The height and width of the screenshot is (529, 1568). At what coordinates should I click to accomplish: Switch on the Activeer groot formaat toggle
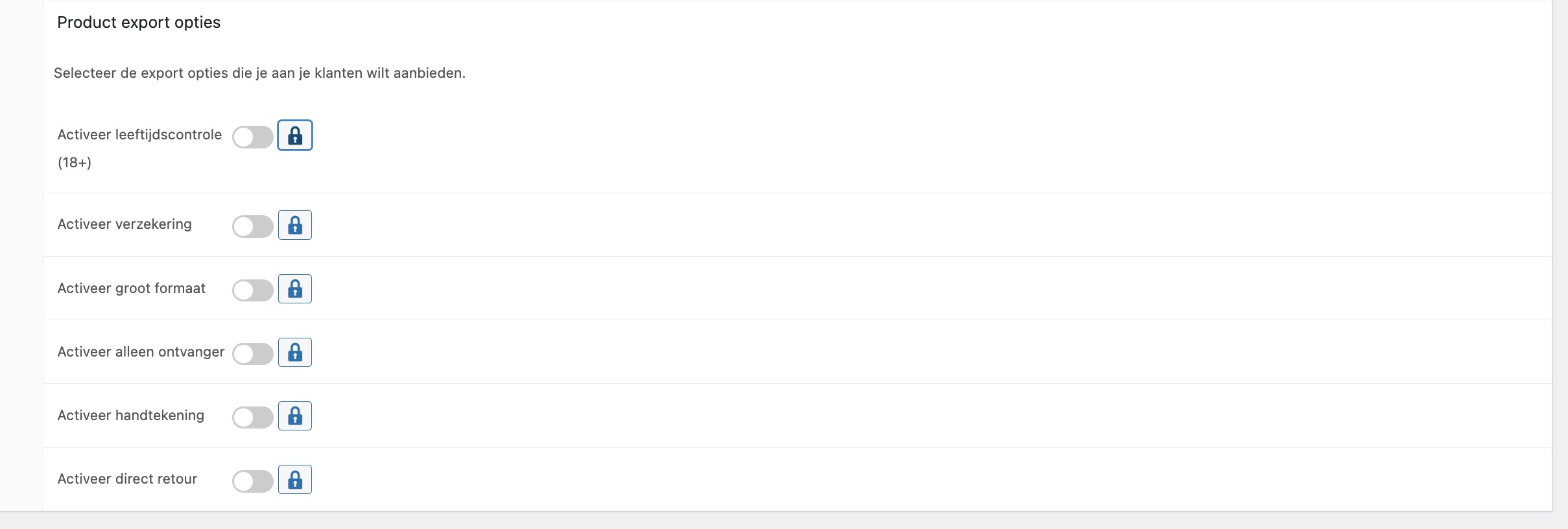coord(252,290)
